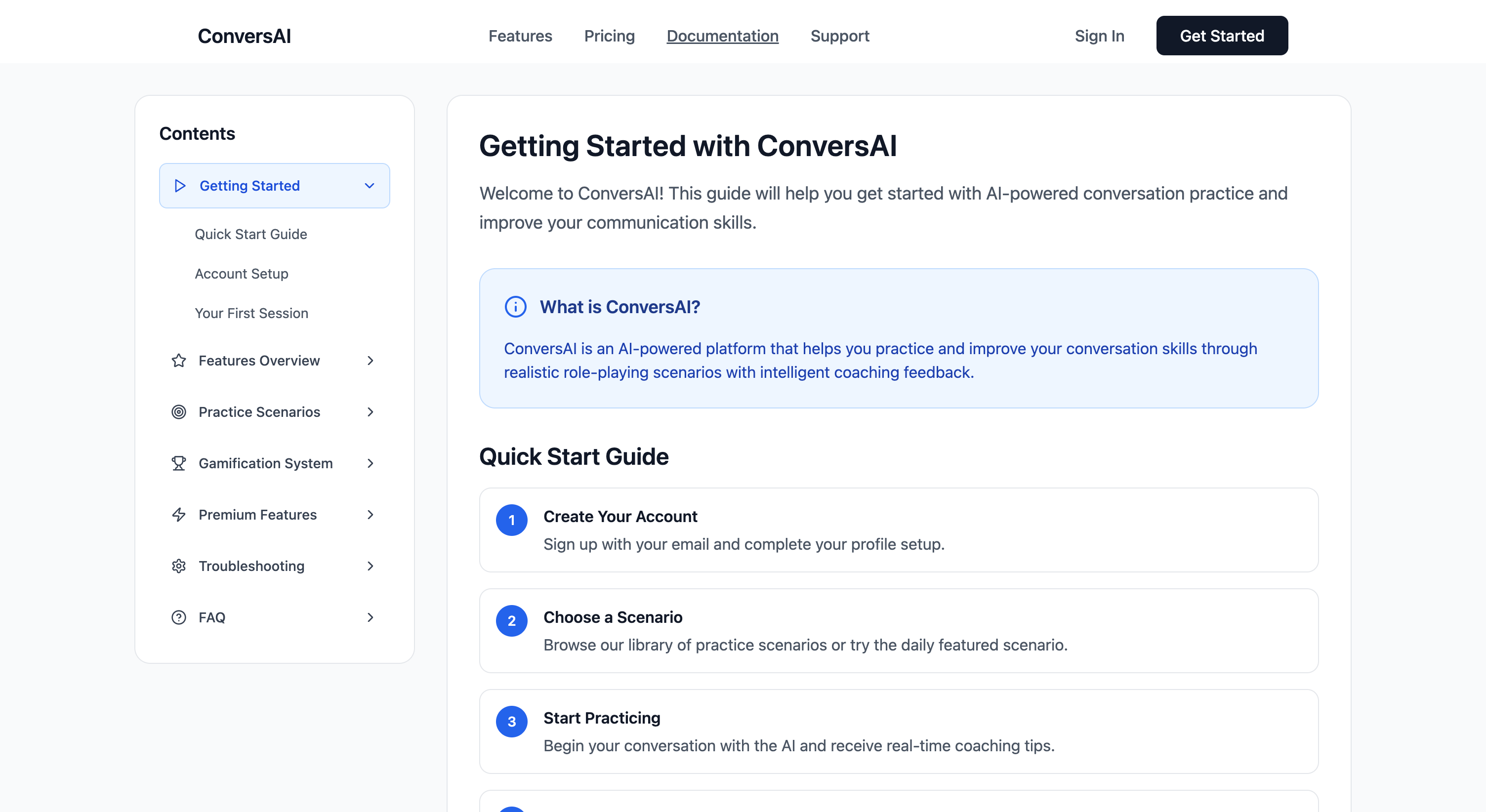Go to Quick Start Guide in contents

click(x=251, y=234)
